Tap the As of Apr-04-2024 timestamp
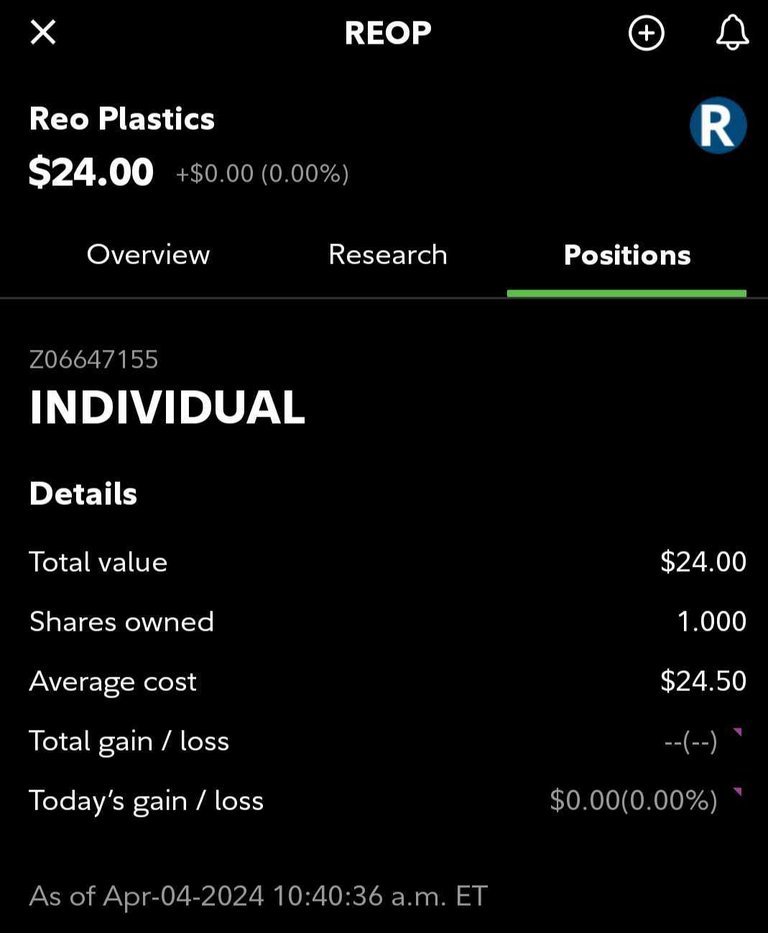768x933 pixels. click(258, 896)
